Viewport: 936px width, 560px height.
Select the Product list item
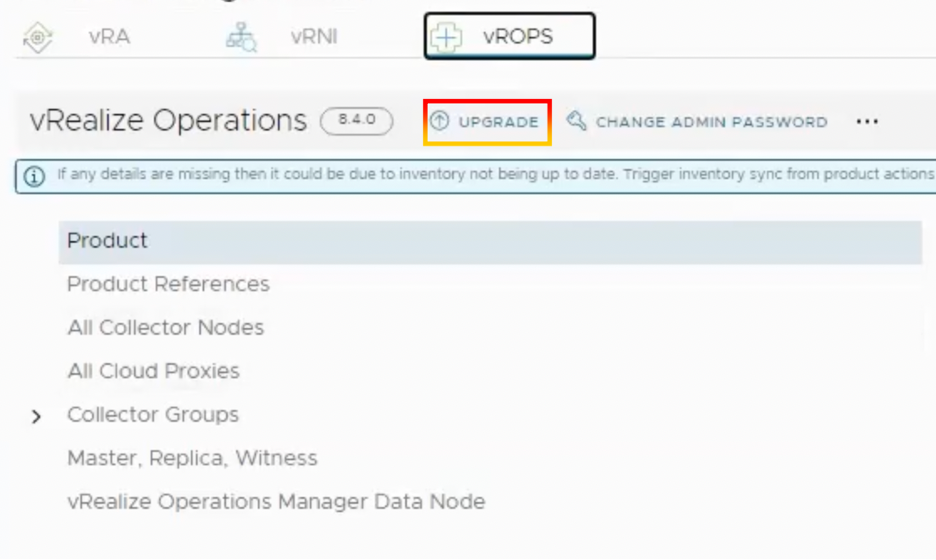click(108, 241)
